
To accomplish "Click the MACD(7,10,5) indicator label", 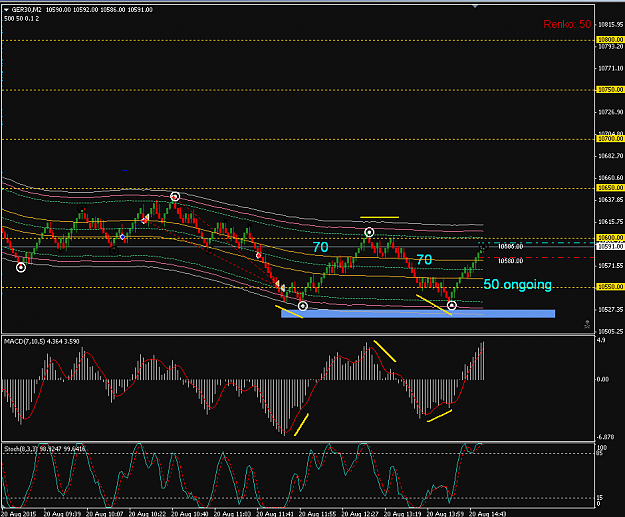I will click(41, 342).
